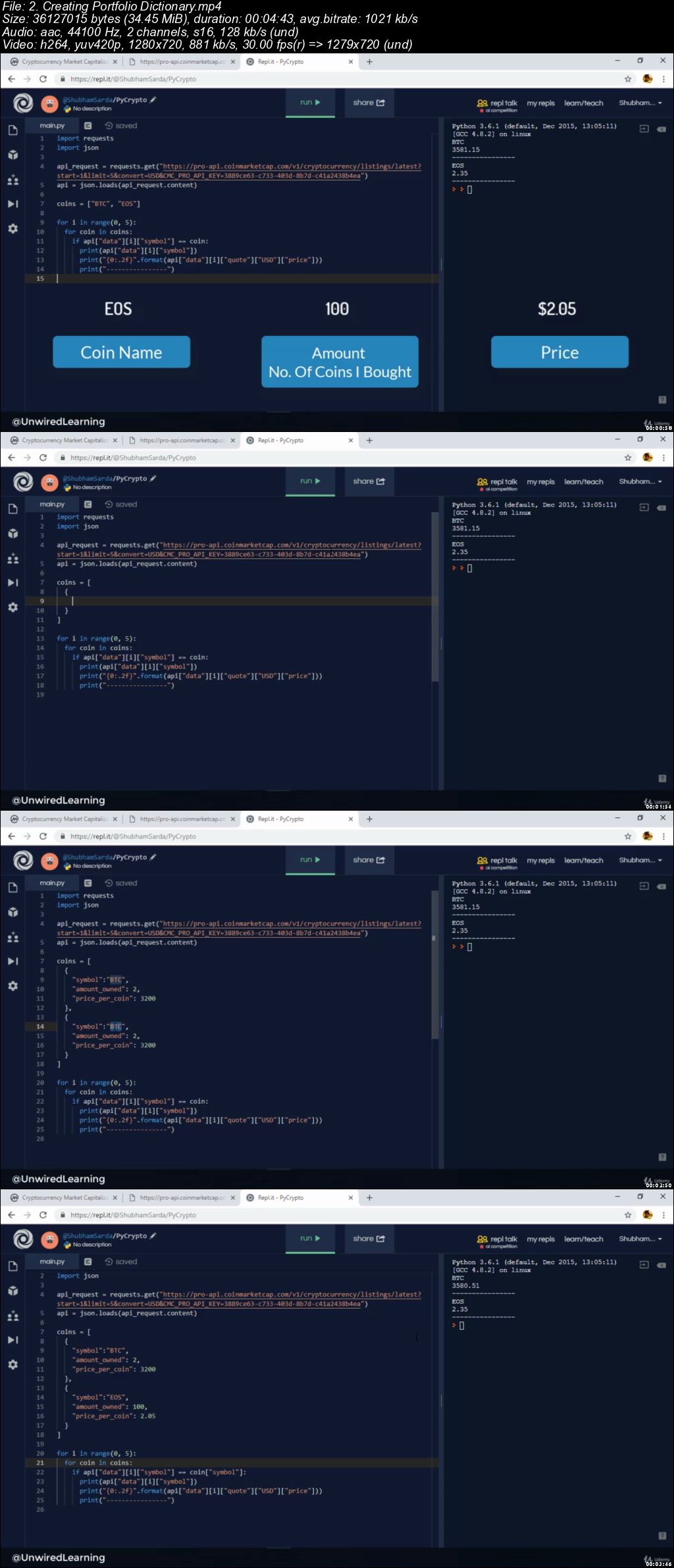The width and height of the screenshot is (674, 1568).
Task: Close the Repl.it - PyCrypto tab, 00:02:50 frame
Action: point(350,819)
